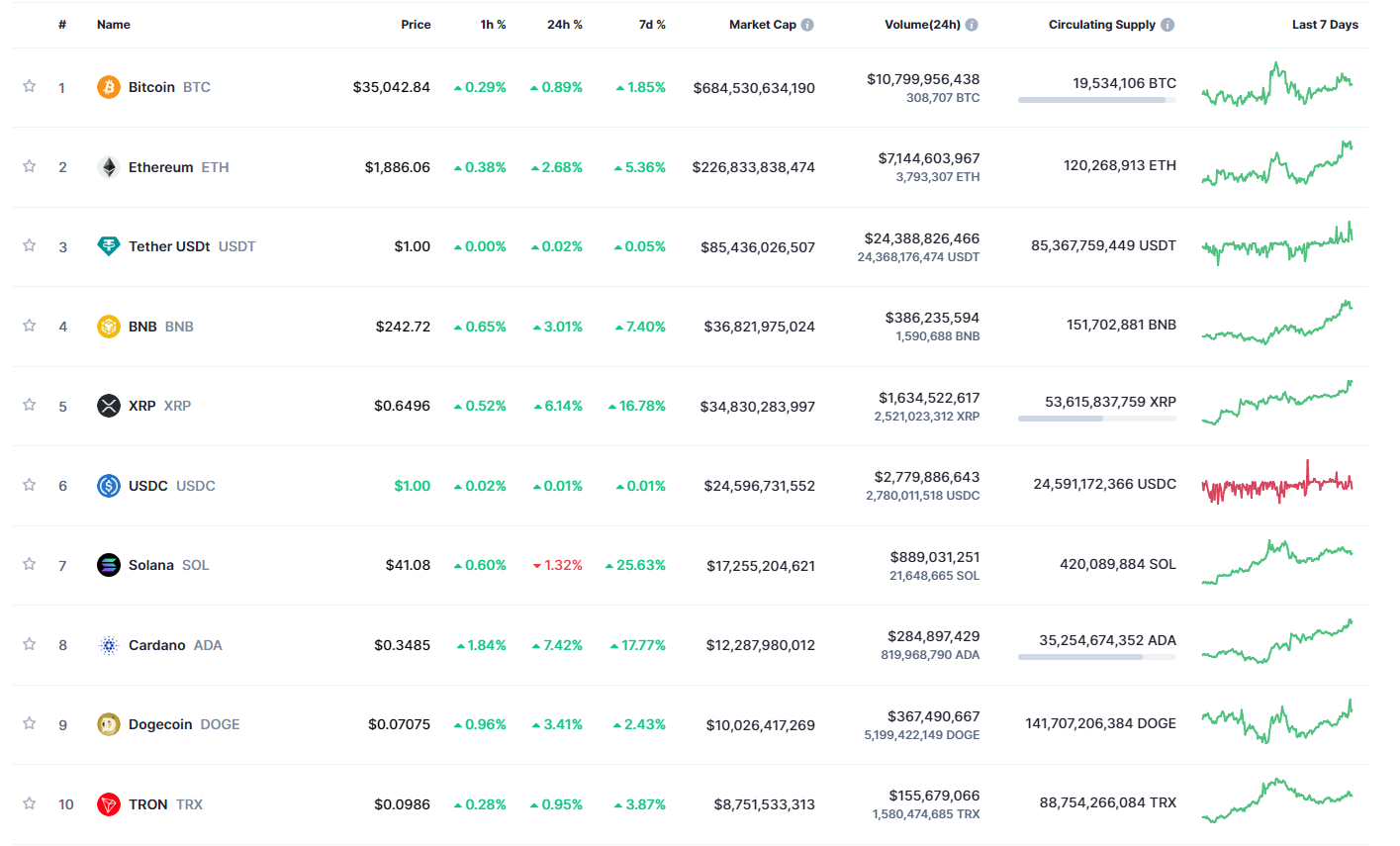1400x846 pixels.
Task: Click Bitcoin market cap $684,530,634,190
Action: [754, 88]
